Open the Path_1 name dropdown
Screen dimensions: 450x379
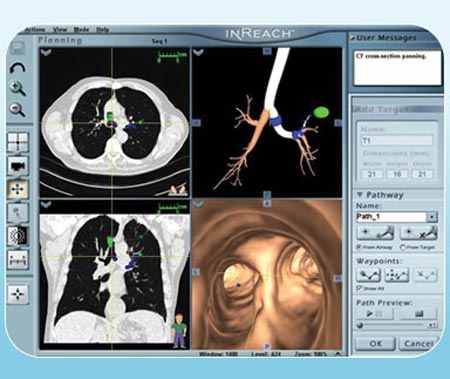tap(432, 217)
